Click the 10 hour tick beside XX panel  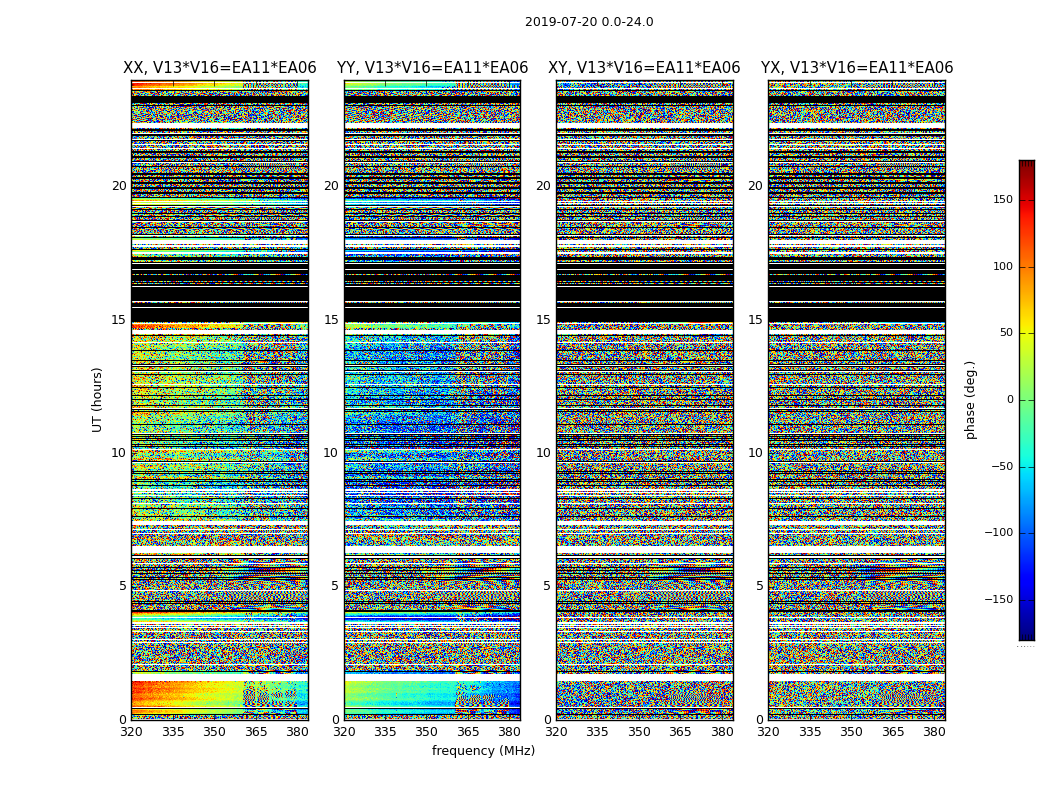pyautogui.click(x=119, y=453)
